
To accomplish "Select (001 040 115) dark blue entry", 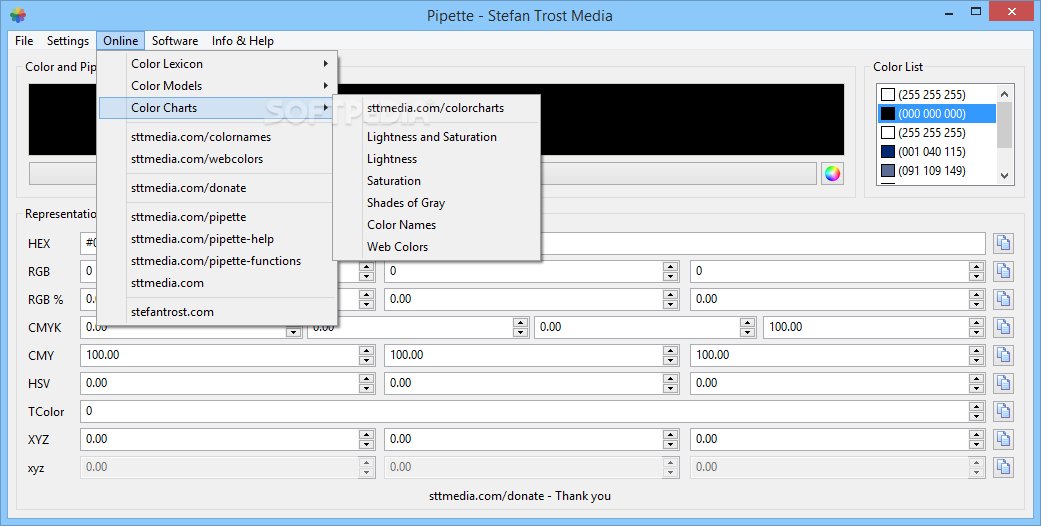I will 937,151.
